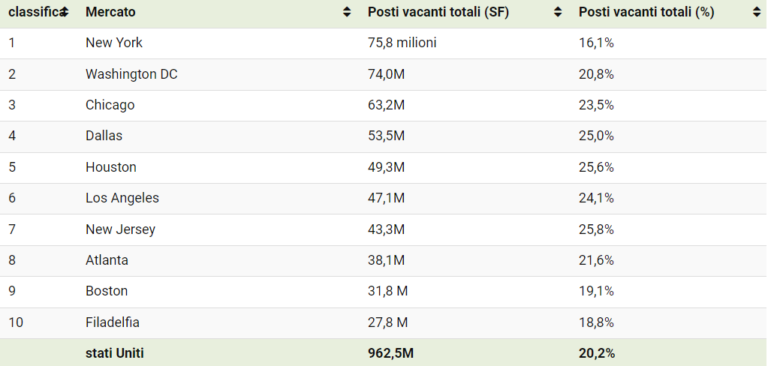
Task: Sort by Posti vacanti totali (SF) arrows
Action: [557, 12]
